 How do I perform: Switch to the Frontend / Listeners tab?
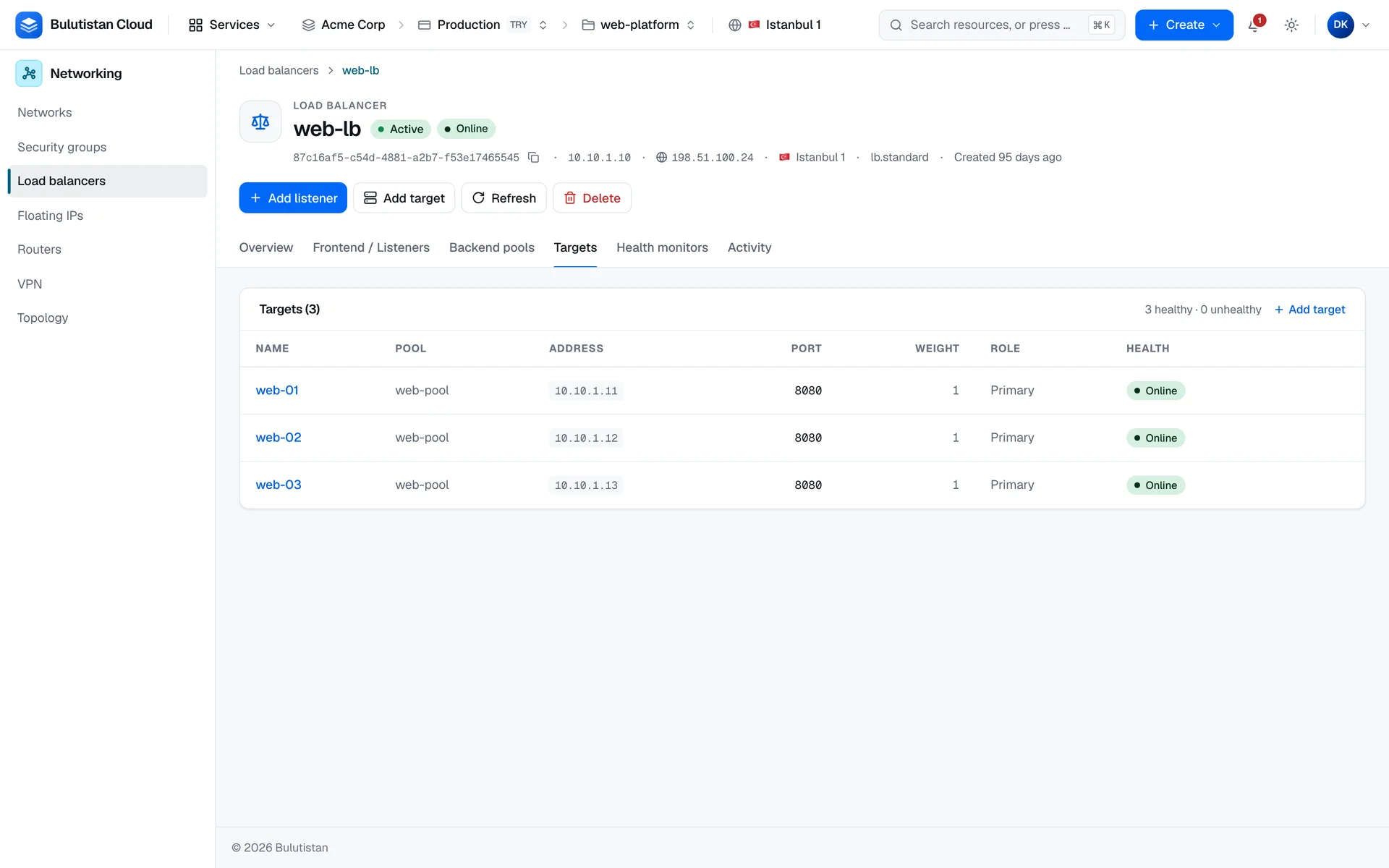371,247
